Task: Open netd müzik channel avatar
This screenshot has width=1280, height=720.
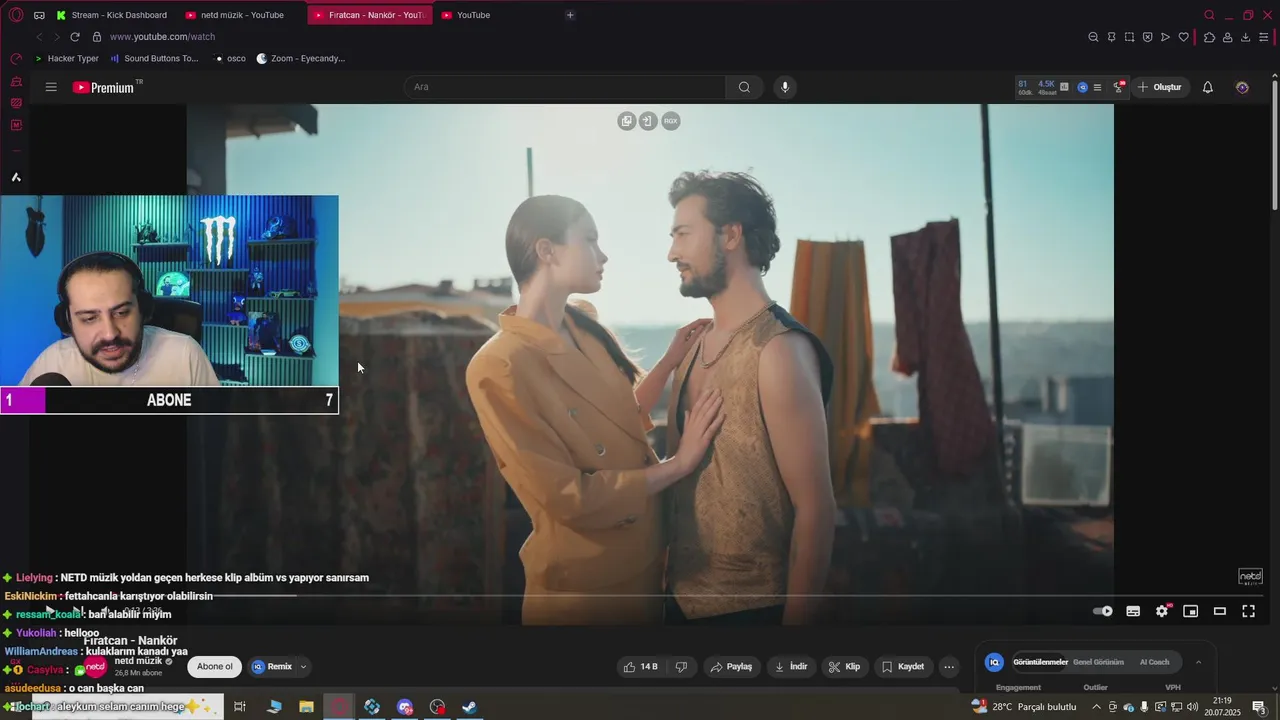Action: tap(95, 667)
